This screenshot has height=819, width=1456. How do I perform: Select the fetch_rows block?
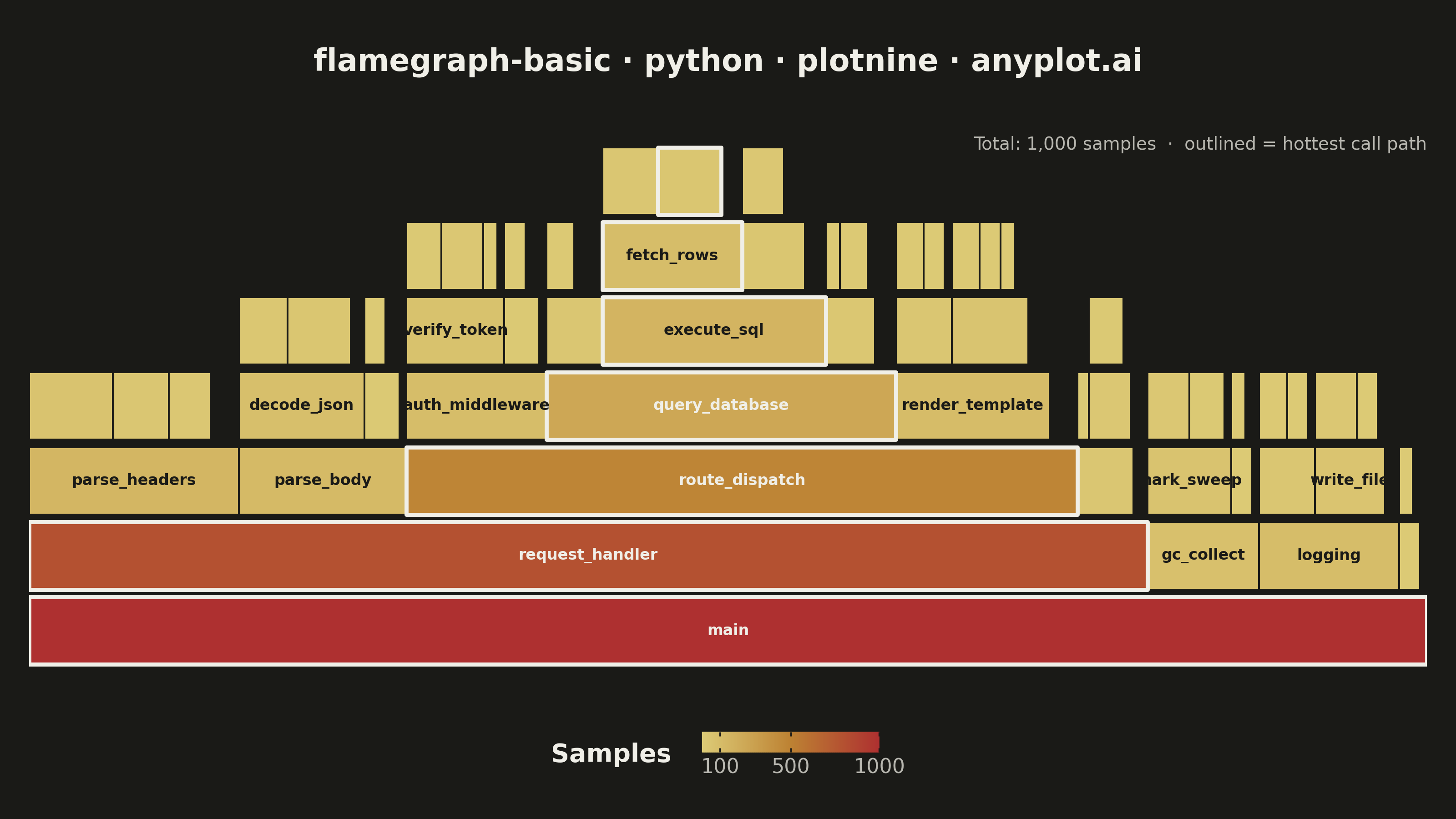(672, 255)
